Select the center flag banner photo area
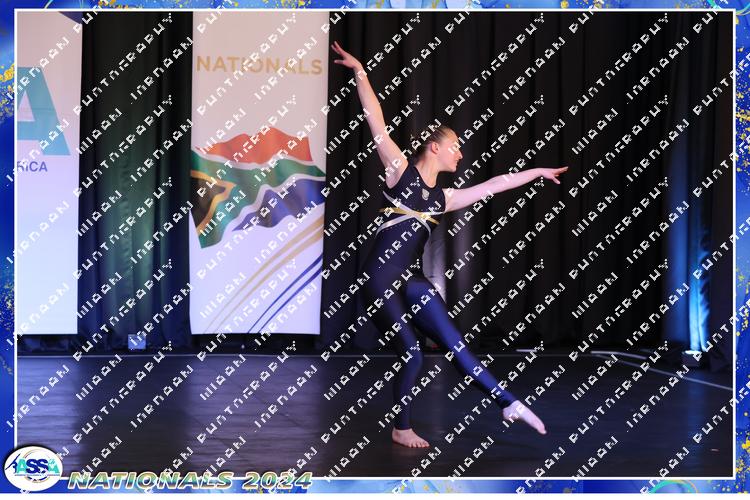 coord(259,170)
